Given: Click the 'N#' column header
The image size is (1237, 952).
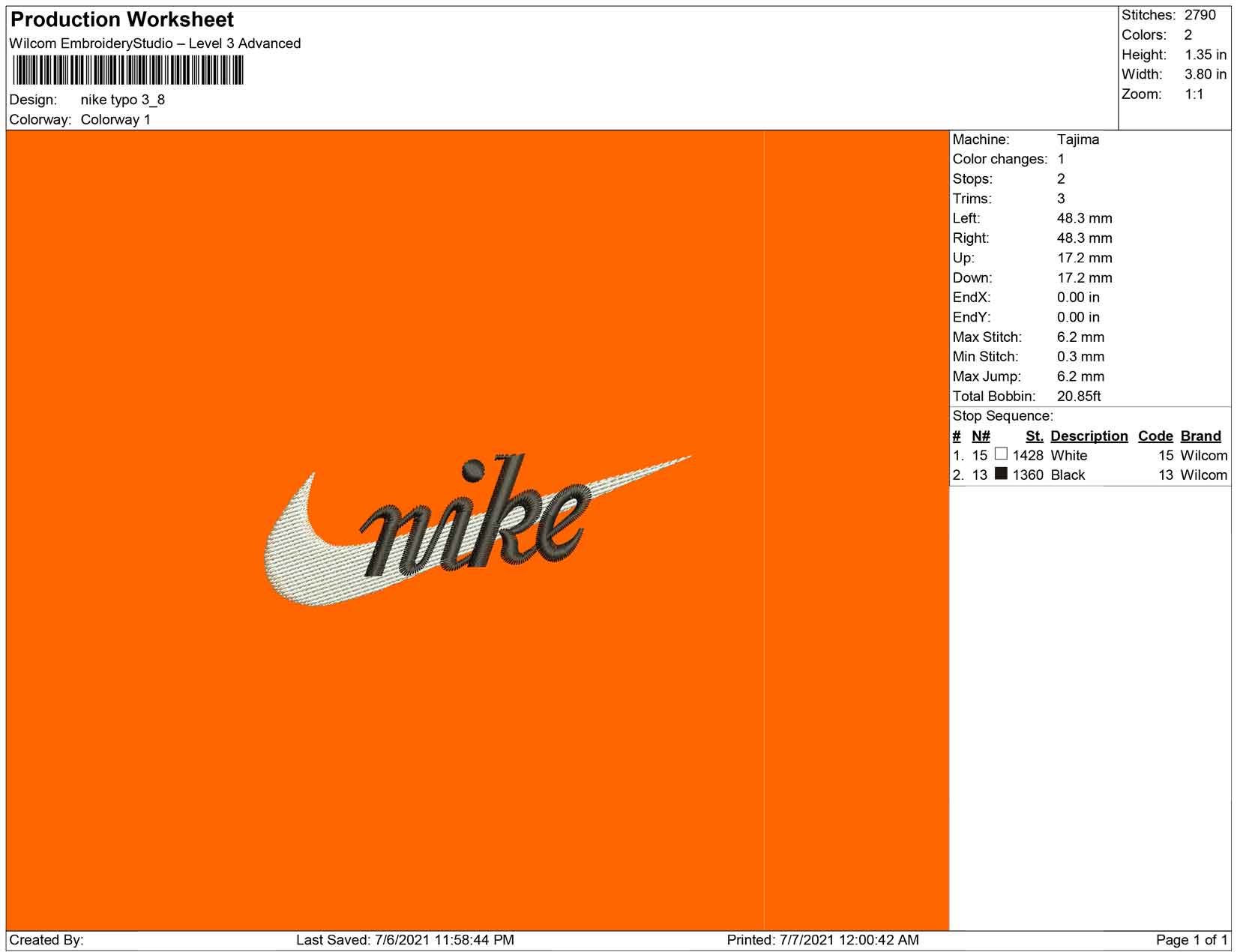Looking at the screenshot, I should [981, 436].
